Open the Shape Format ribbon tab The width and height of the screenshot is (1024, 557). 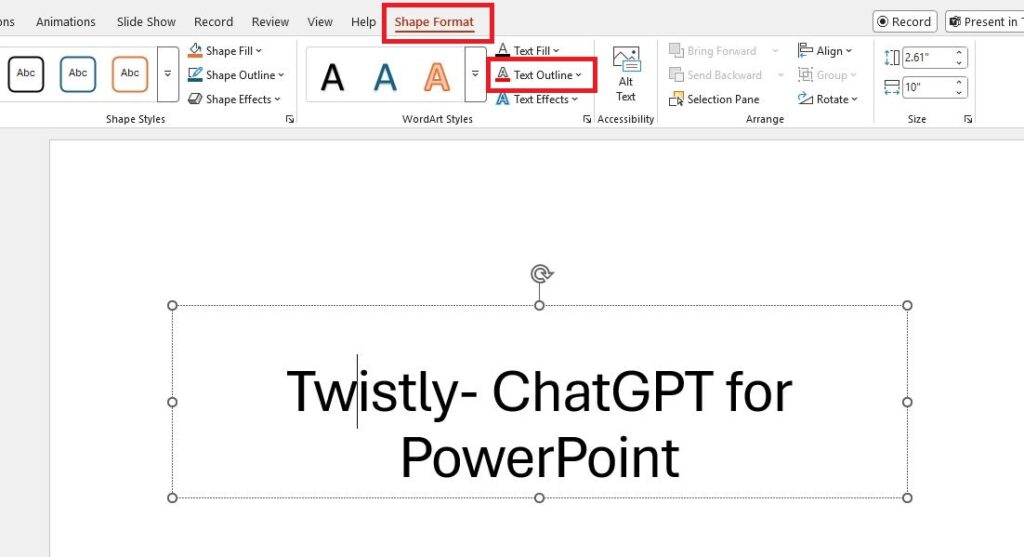coord(434,22)
